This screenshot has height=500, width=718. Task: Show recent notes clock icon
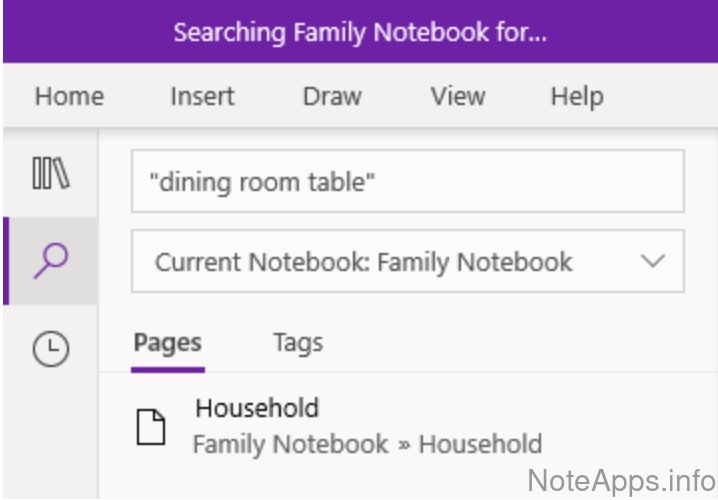50,348
